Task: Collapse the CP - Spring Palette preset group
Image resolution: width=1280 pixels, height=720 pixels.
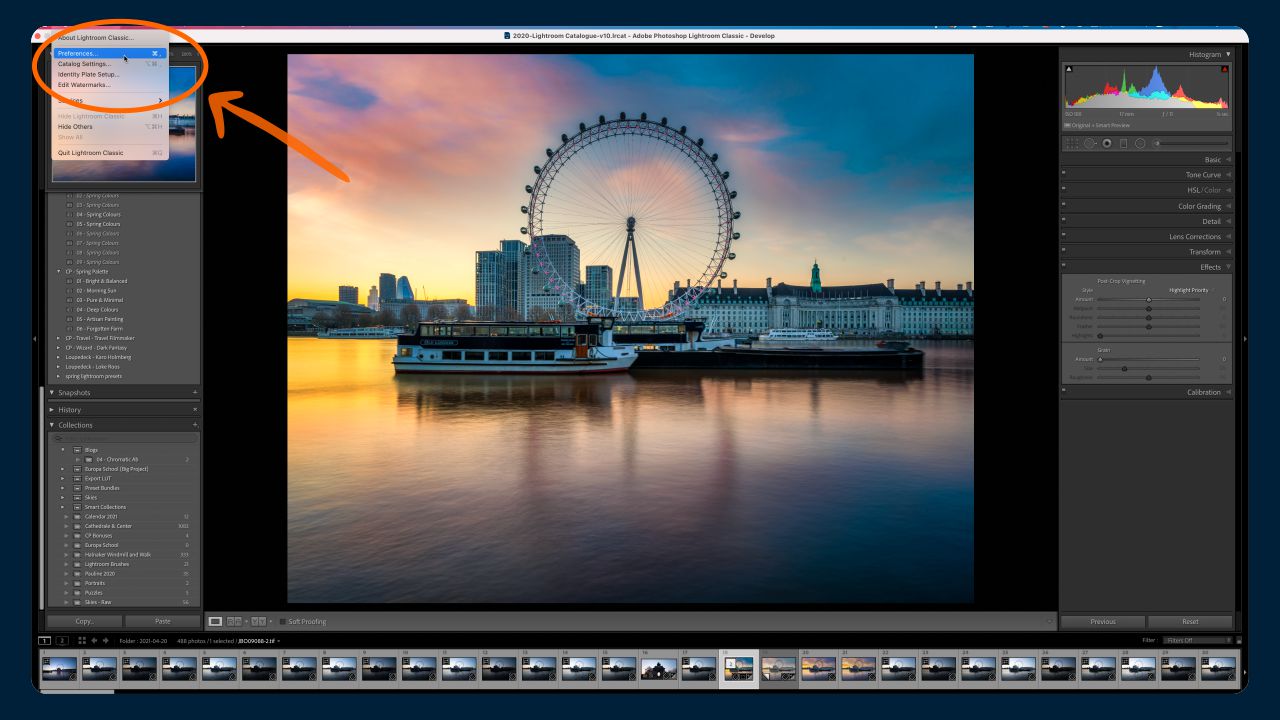Action: pyautogui.click(x=58, y=271)
